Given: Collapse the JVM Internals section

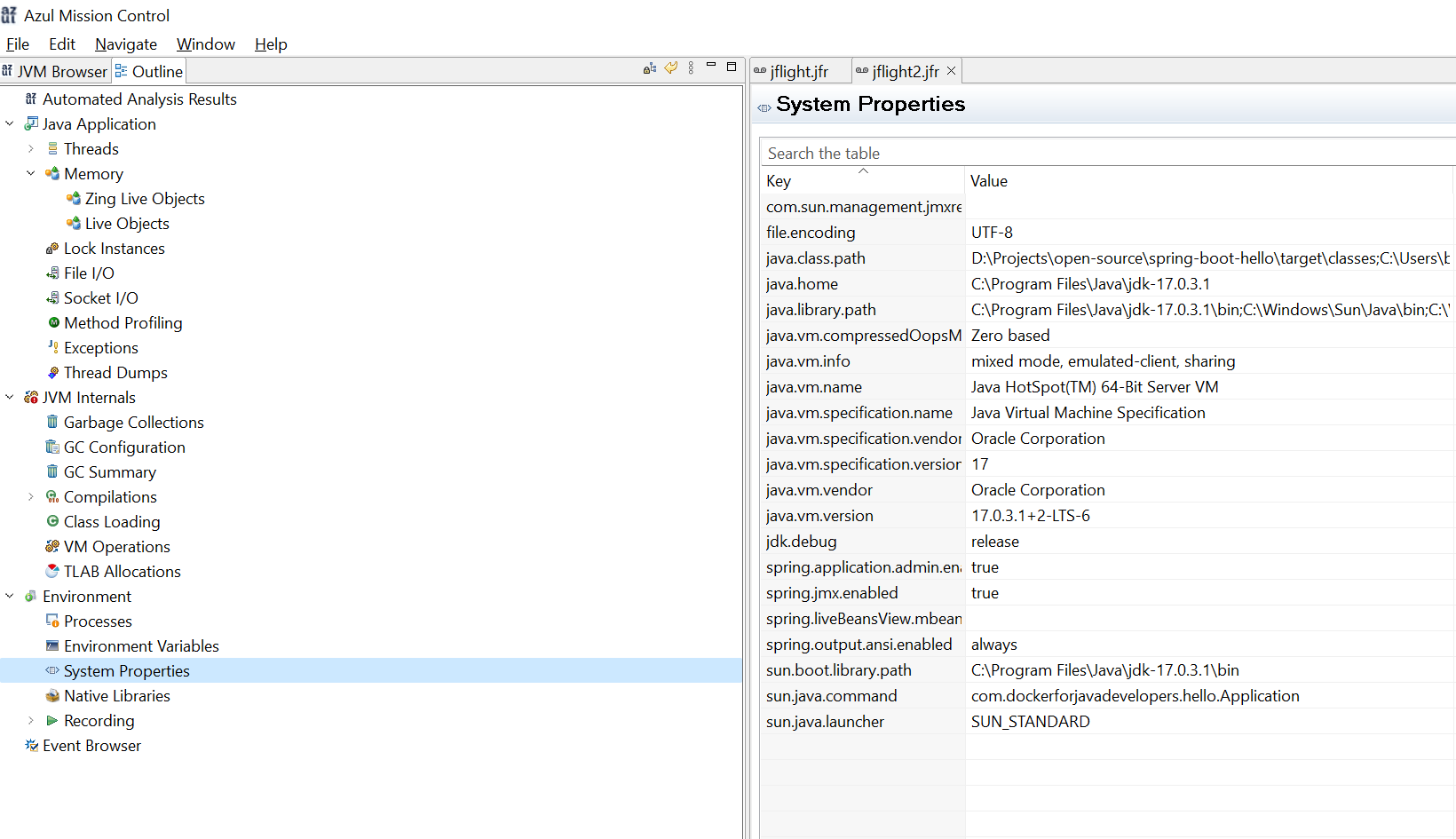Looking at the screenshot, I should pyautogui.click(x=10, y=398).
